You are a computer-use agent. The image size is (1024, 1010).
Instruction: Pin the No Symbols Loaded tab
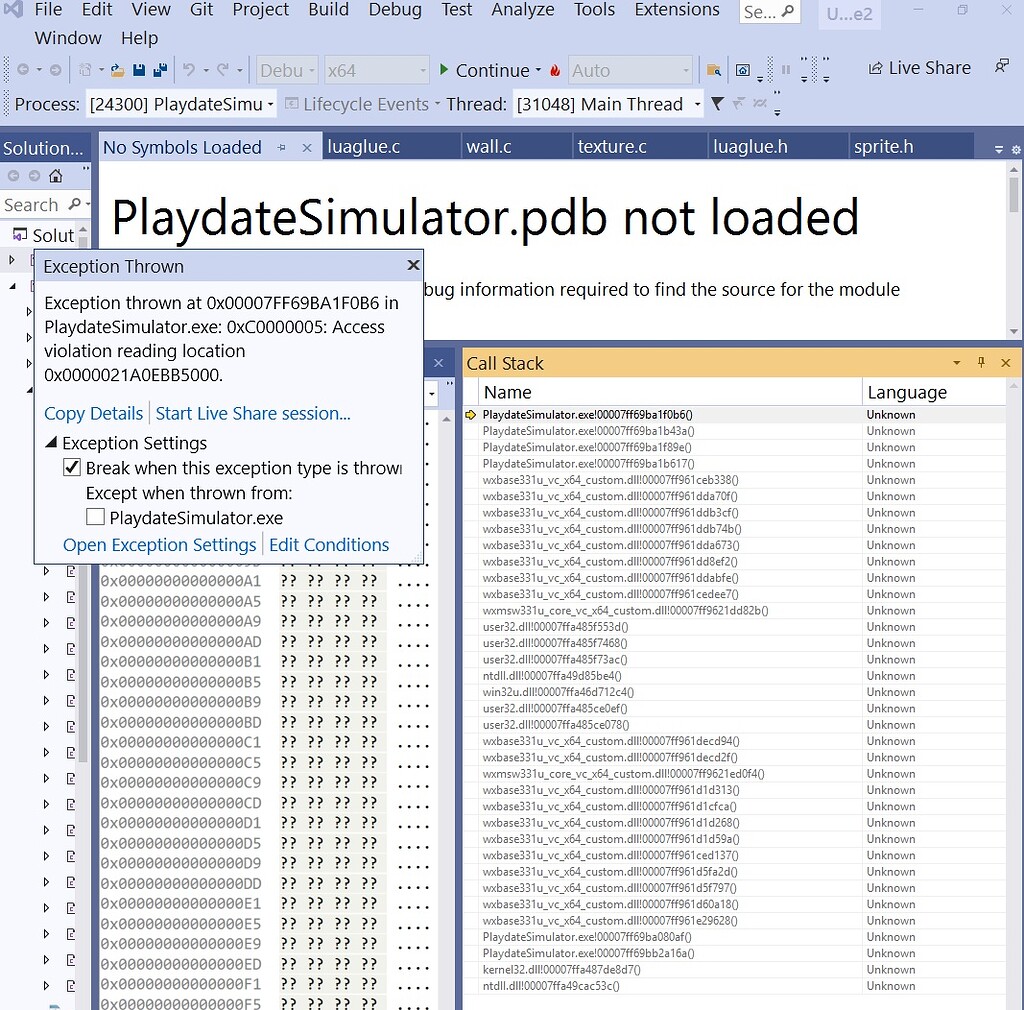(x=281, y=148)
